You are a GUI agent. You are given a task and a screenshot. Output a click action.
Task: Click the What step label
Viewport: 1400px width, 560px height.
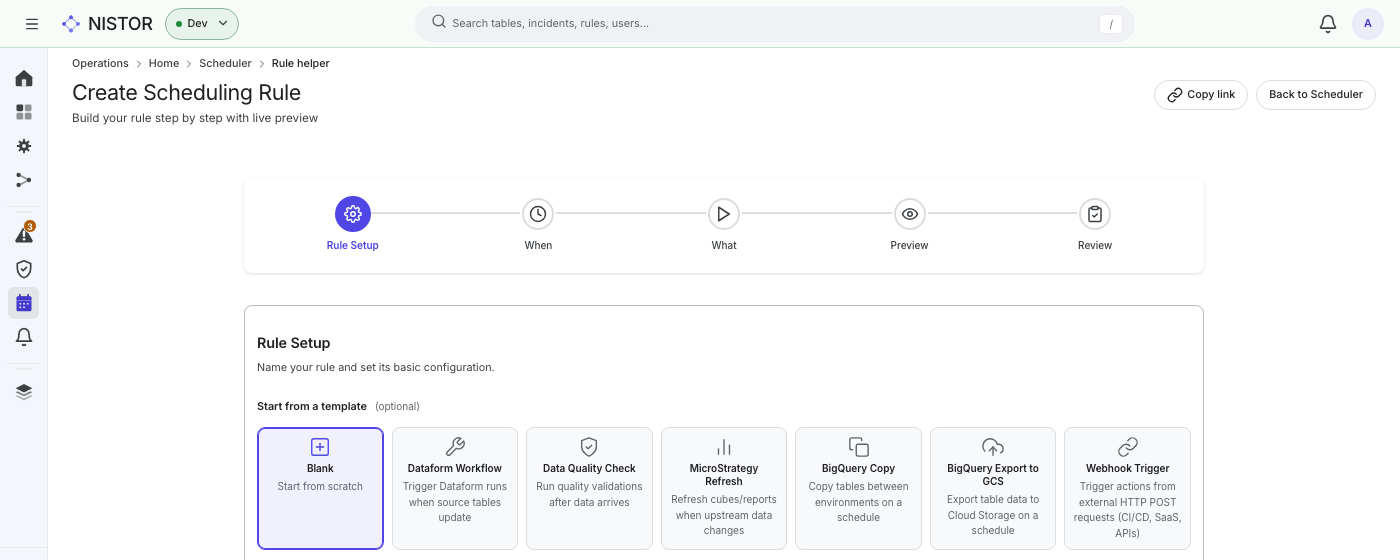point(724,245)
